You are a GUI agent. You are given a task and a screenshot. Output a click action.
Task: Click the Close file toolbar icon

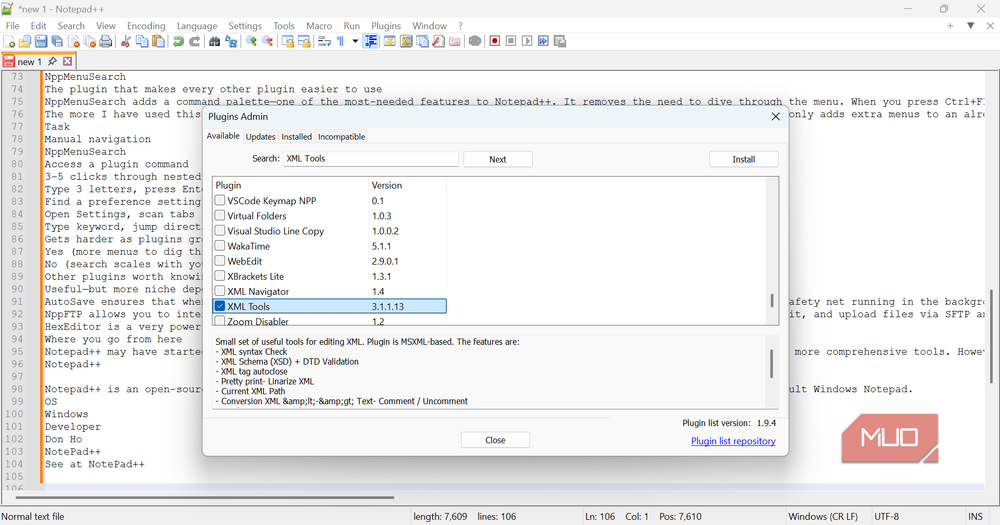click(x=74, y=41)
